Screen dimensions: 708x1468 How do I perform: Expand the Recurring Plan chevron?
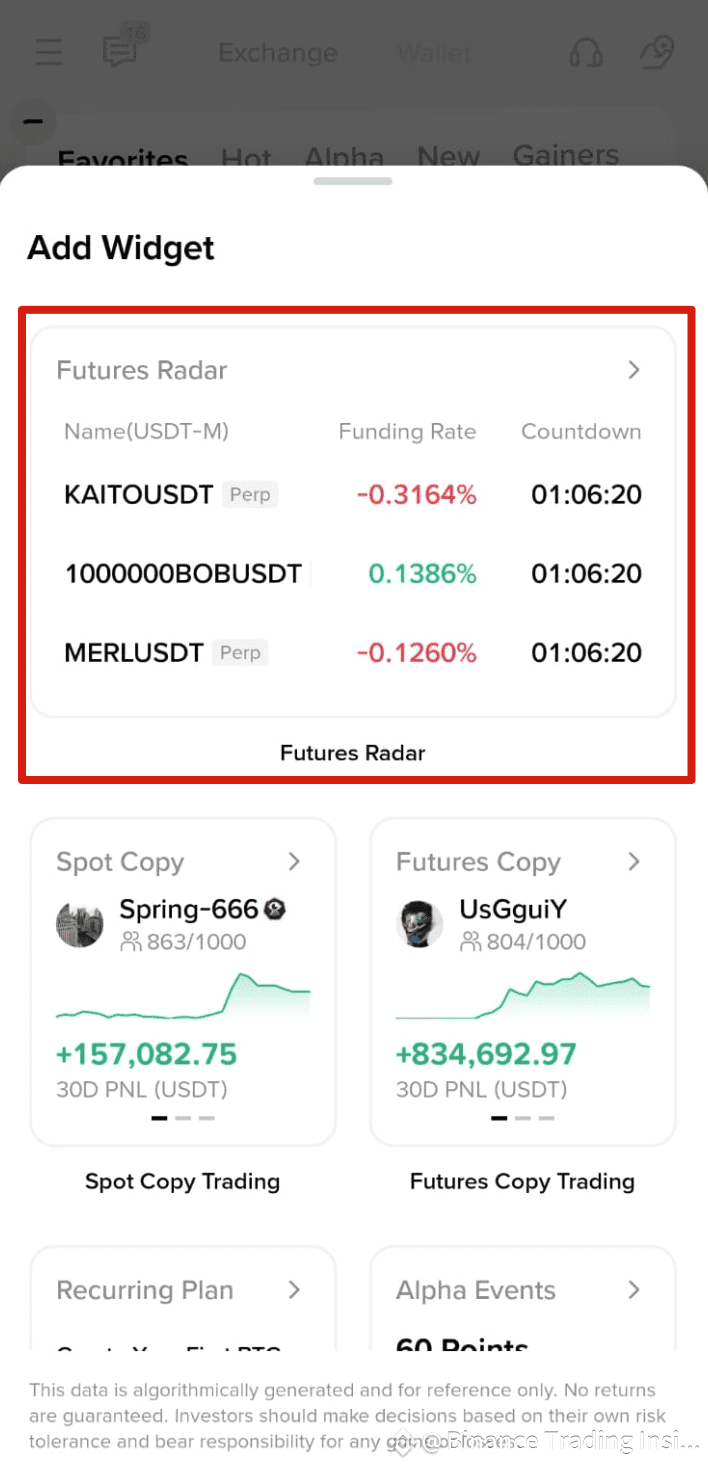[x=294, y=1290]
